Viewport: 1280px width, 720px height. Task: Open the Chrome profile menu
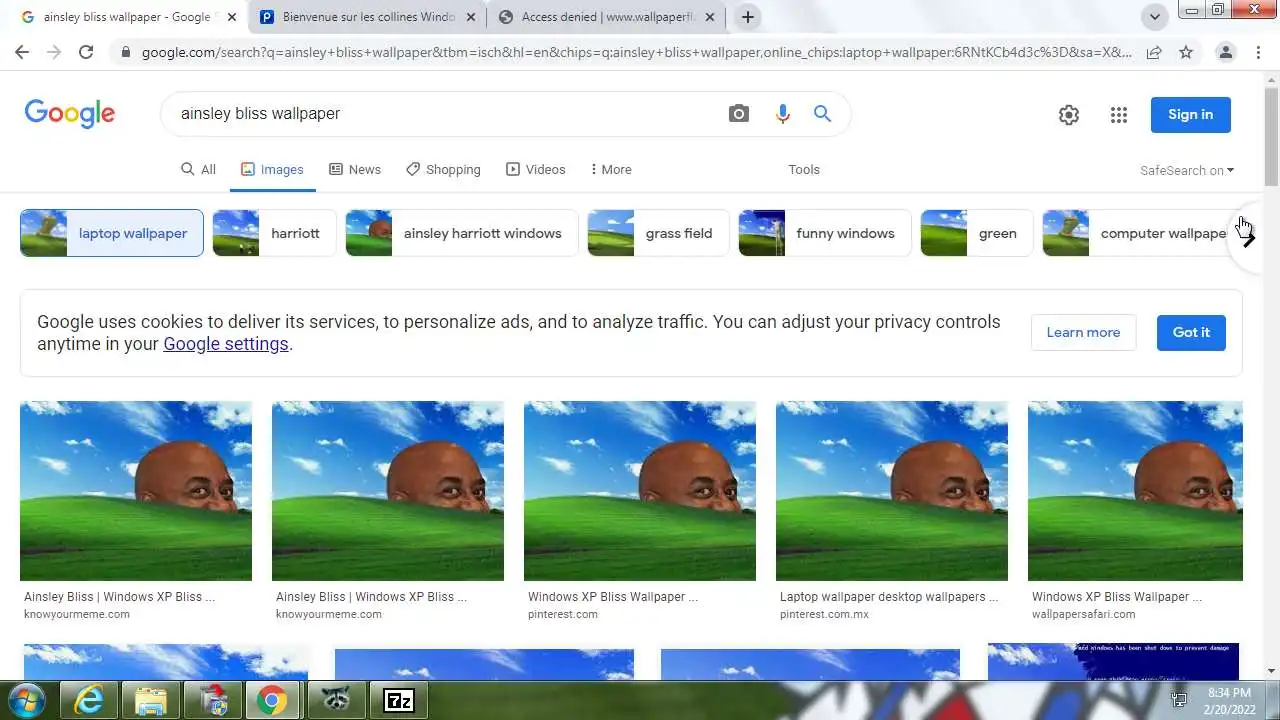click(1226, 52)
